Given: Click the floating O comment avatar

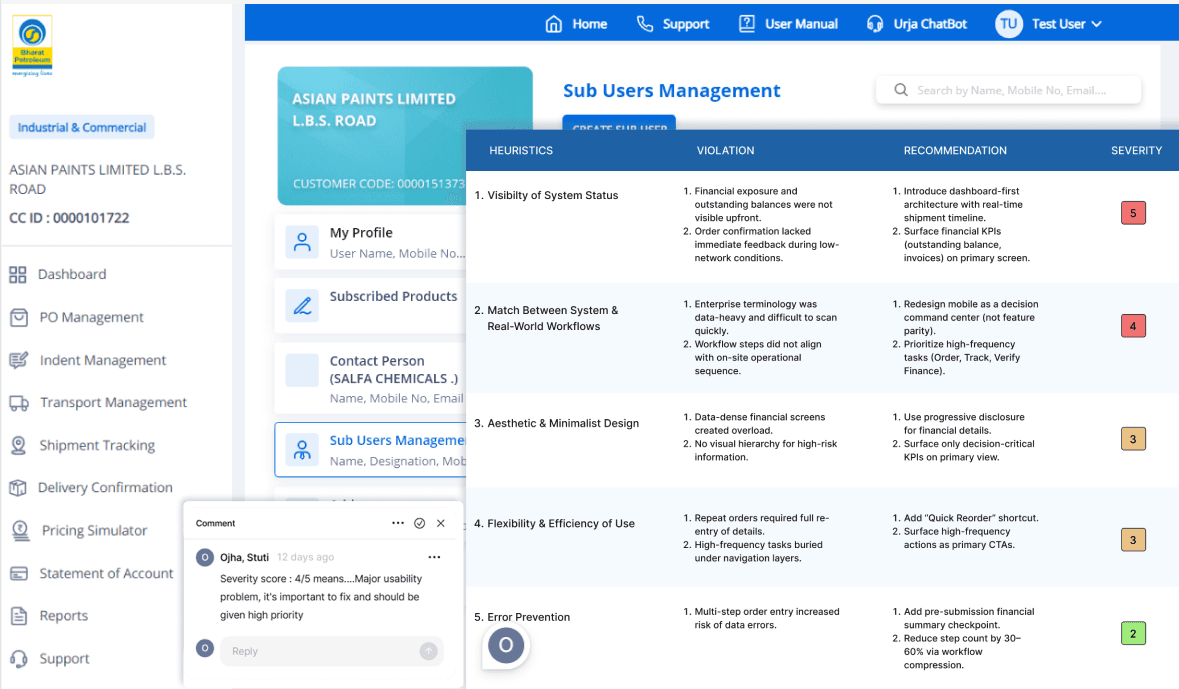Looking at the screenshot, I should pos(506,645).
